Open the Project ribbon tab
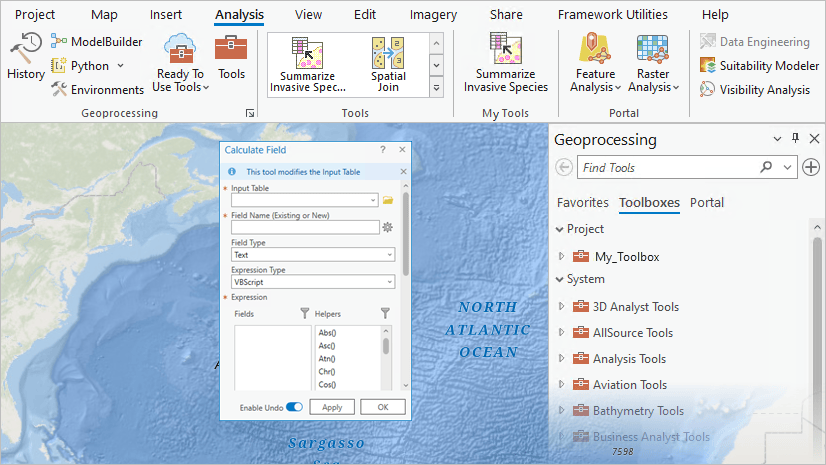This screenshot has height=465, width=826. tap(35, 15)
